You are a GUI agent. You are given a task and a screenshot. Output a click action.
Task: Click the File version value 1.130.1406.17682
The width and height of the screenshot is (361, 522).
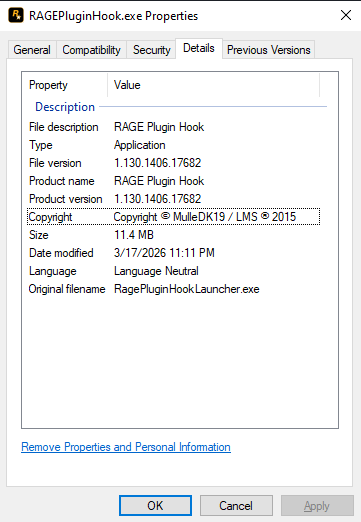(x=158, y=163)
